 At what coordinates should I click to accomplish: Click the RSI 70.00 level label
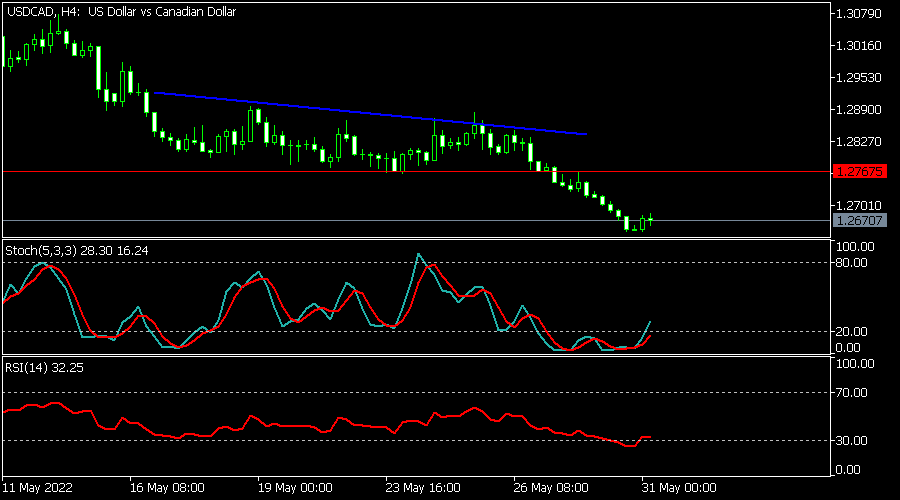[x=852, y=393]
